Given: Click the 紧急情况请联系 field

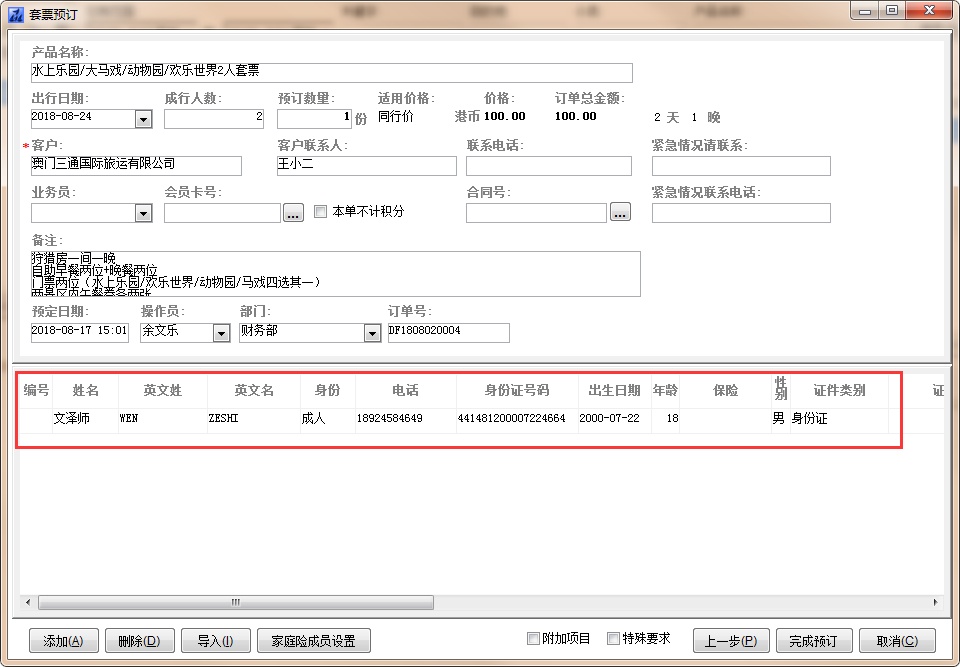Looking at the screenshot, I should (741, 166).
